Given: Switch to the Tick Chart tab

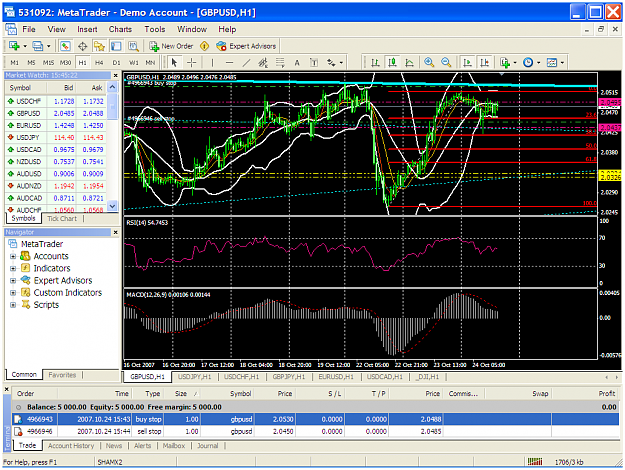Looking at the screenshot, I should [62, 218].
